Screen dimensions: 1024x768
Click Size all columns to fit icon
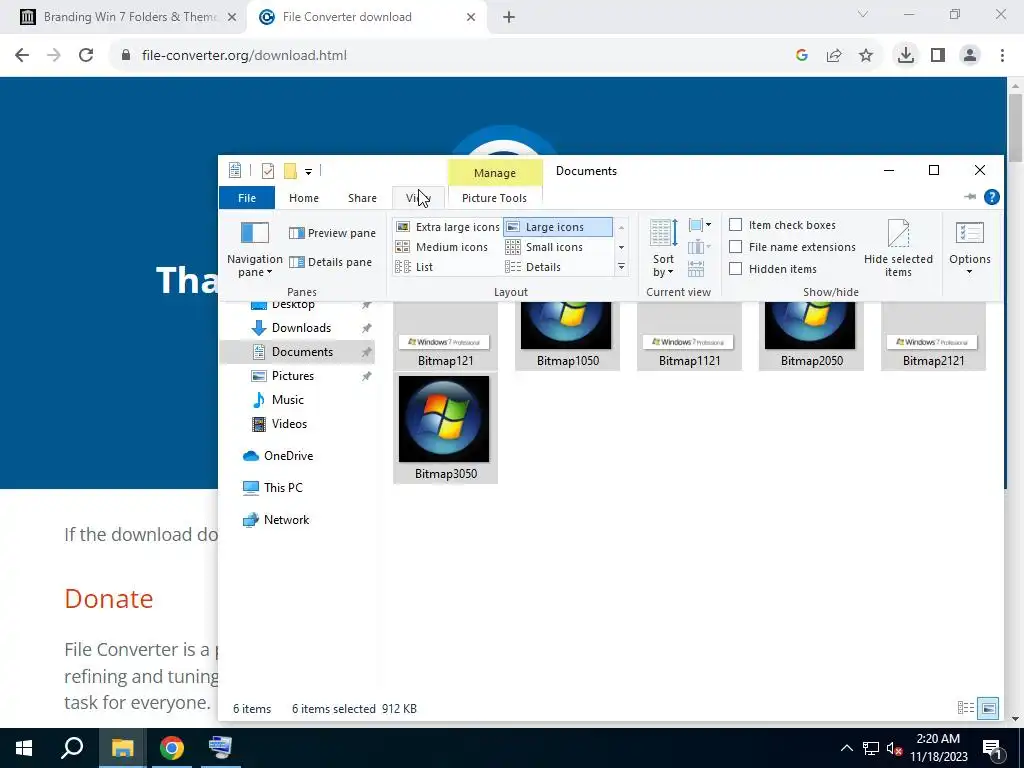tap(696, 268)
